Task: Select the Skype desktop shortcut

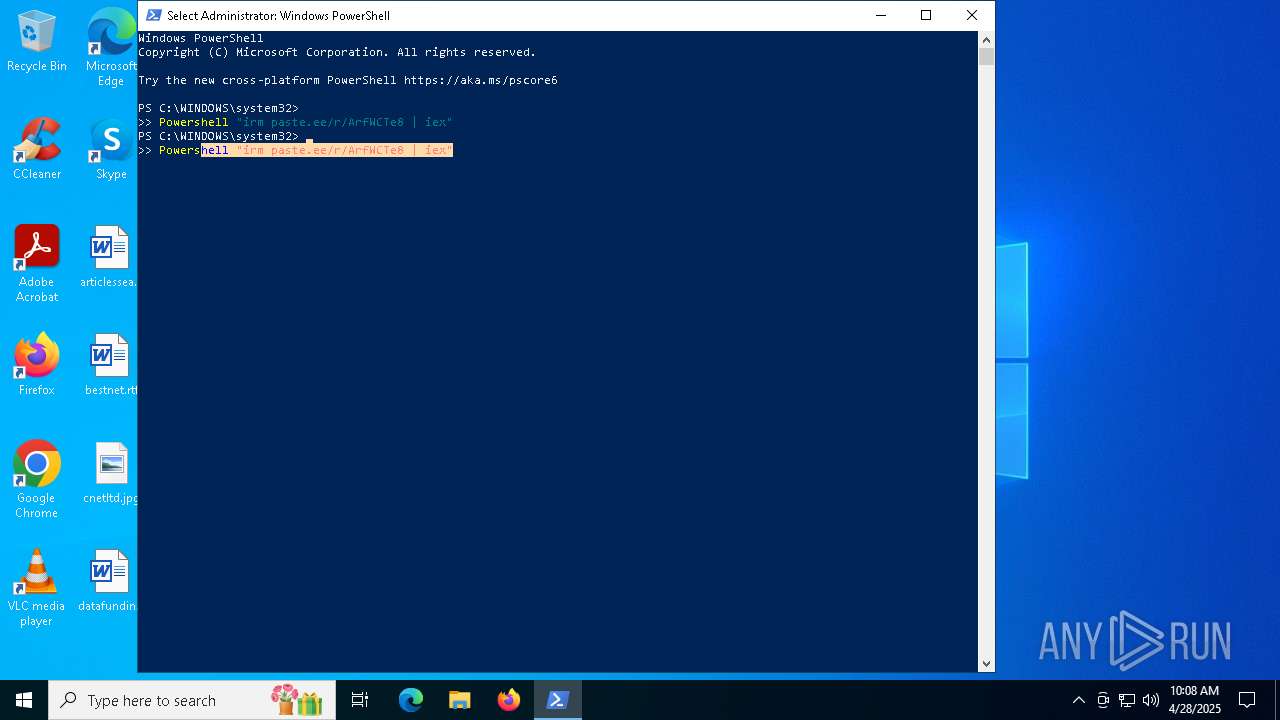Action: [110, 150]
